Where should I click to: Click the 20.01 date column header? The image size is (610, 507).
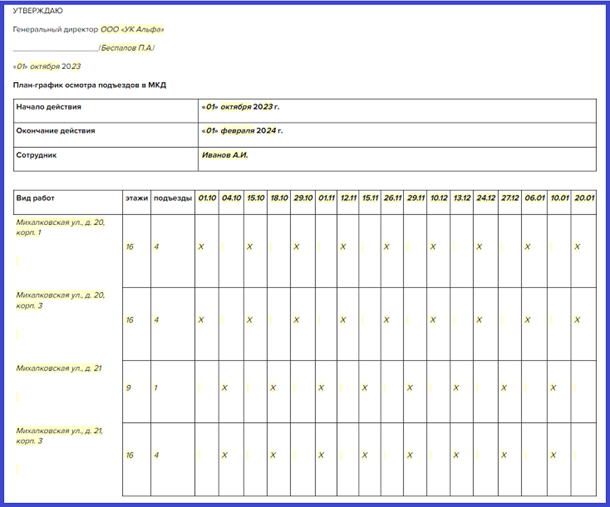[x=584, y=198]
